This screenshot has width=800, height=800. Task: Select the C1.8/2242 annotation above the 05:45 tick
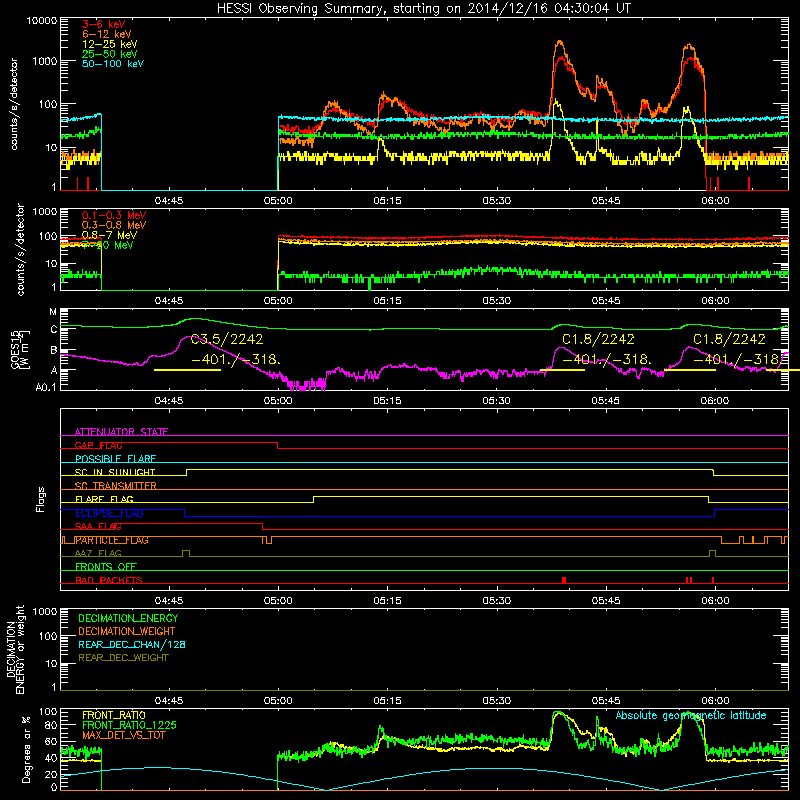[598, 339]
